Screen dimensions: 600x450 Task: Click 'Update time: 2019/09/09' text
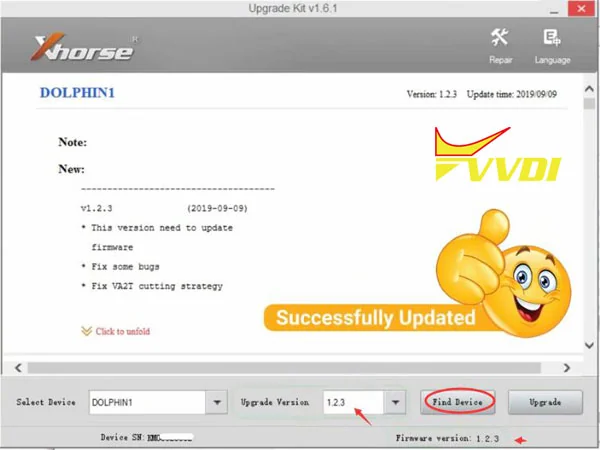coord(512,94)
